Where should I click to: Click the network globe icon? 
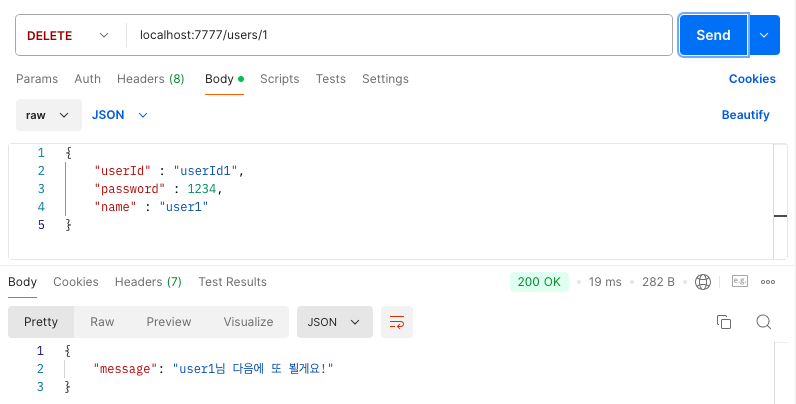(703, 282)
